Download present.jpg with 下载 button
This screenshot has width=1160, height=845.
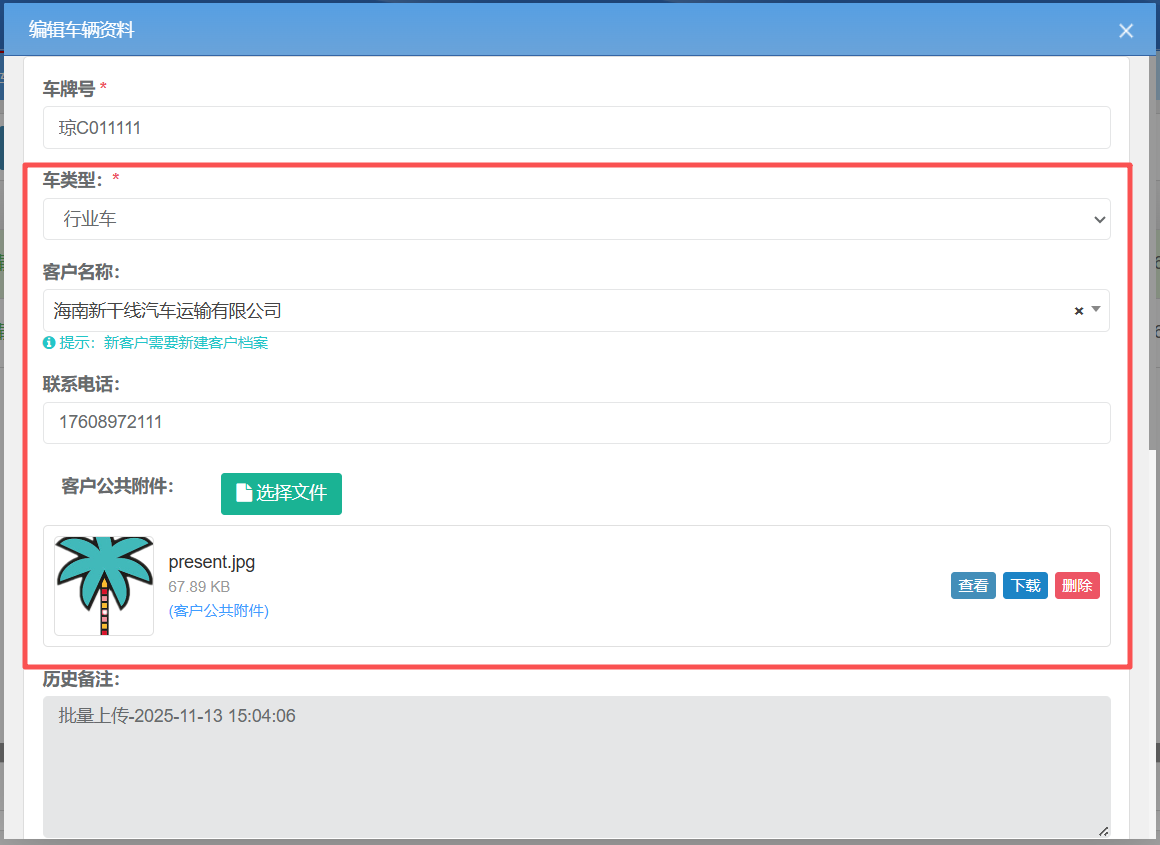pos(1025,586)
